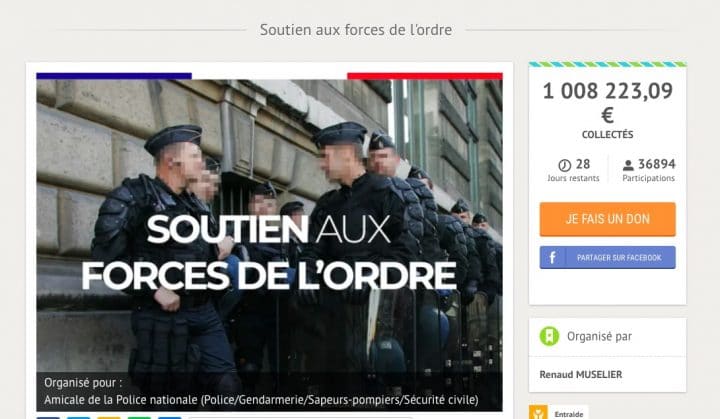720x419 pixels.
Task: Click the clock icon beside 28 jours
Action: pyautogui.click(x=564, y=165)
